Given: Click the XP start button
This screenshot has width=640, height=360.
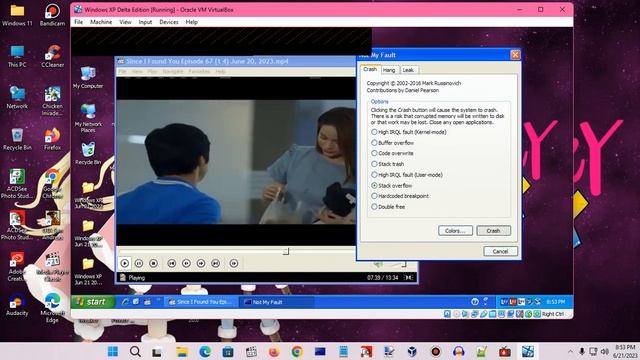Looking at the screenshot, I should (93, 302).
